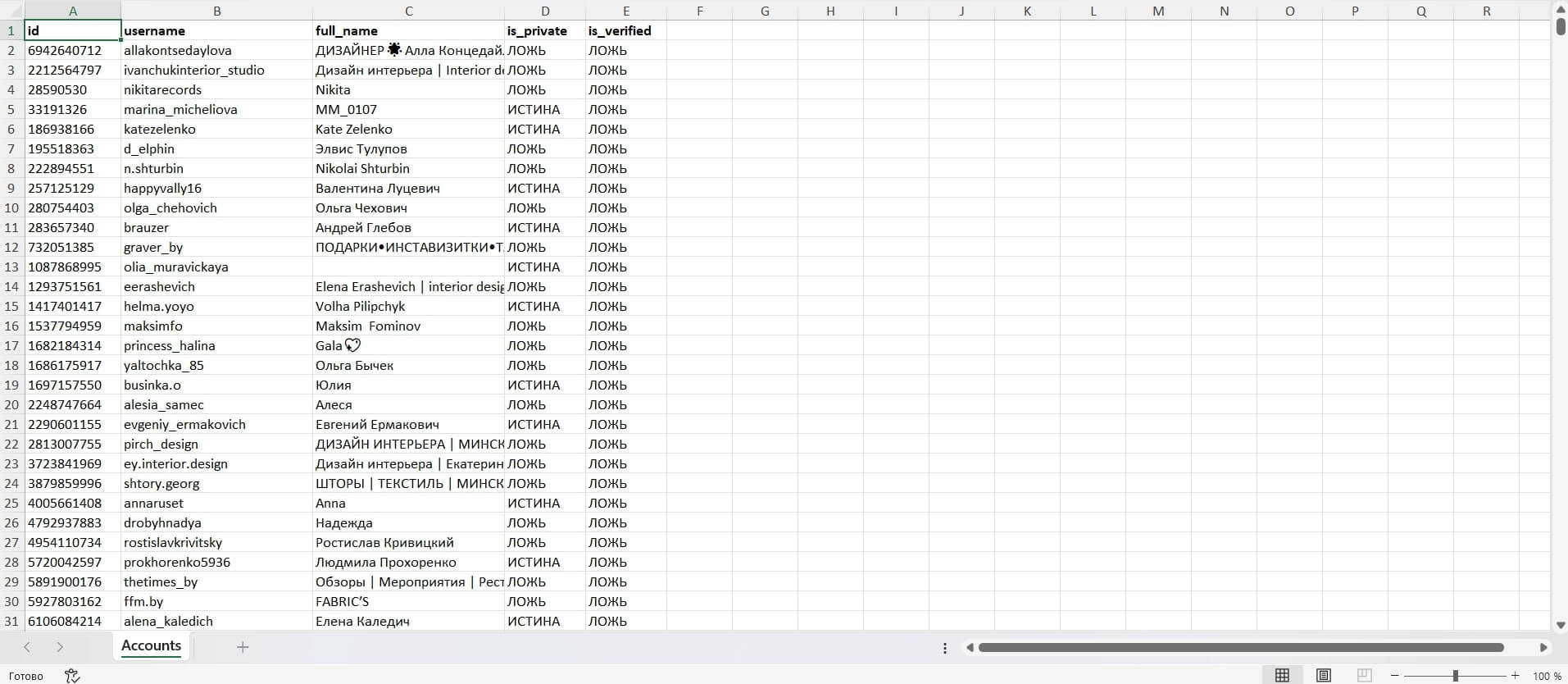This screenshot has width=1568, height=684.
Task: Select cell containing Ростислав Кривицкий
Action: [x=408, y=542]
